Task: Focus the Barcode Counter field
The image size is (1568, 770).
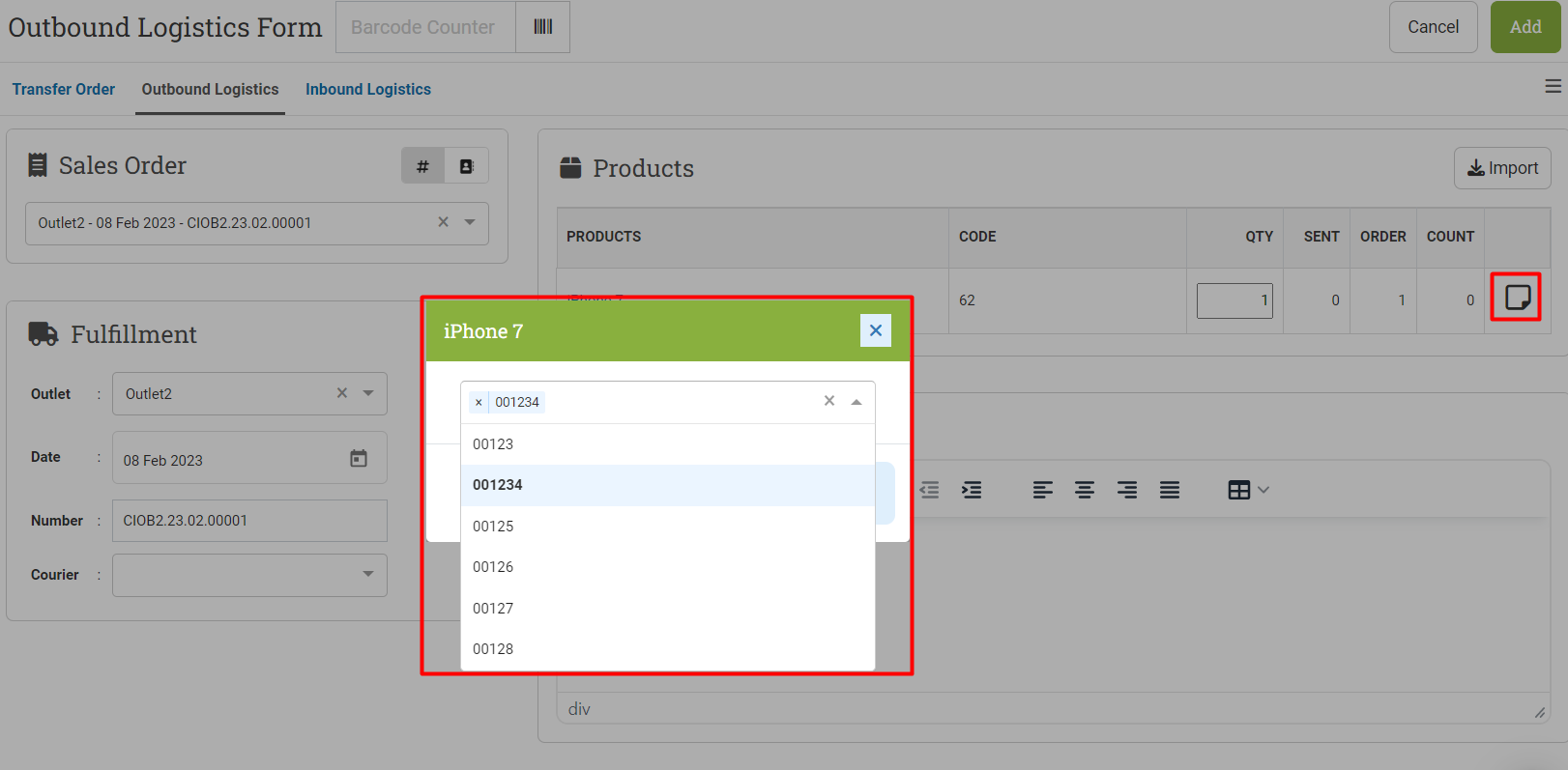Action: pos(425,27)
